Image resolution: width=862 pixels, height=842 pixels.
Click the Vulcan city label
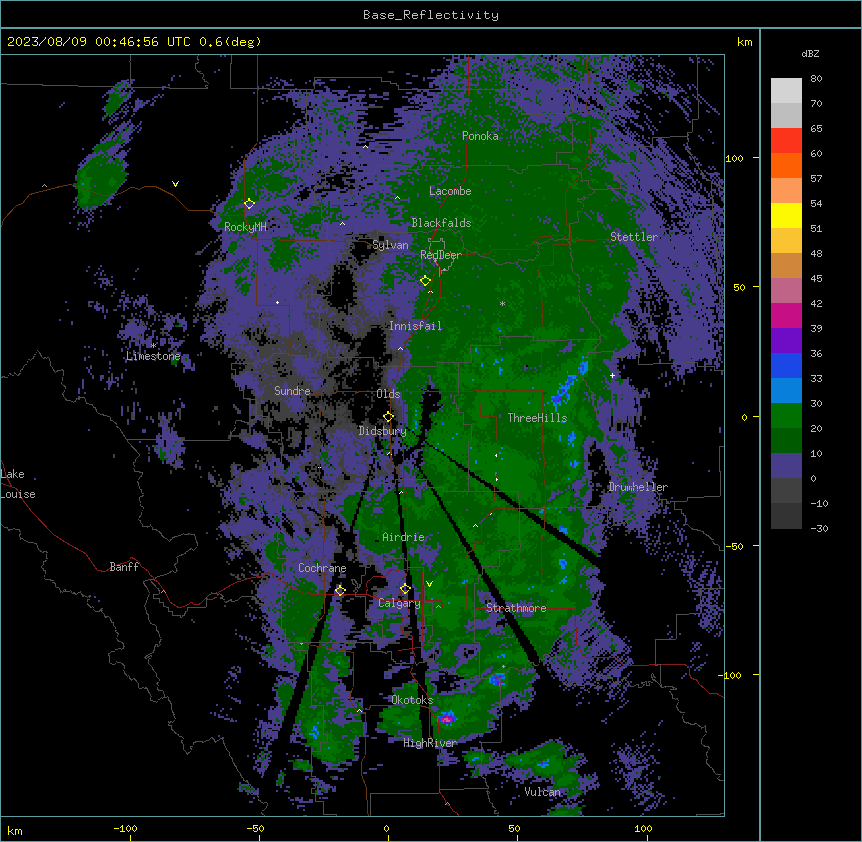[543, 792]
